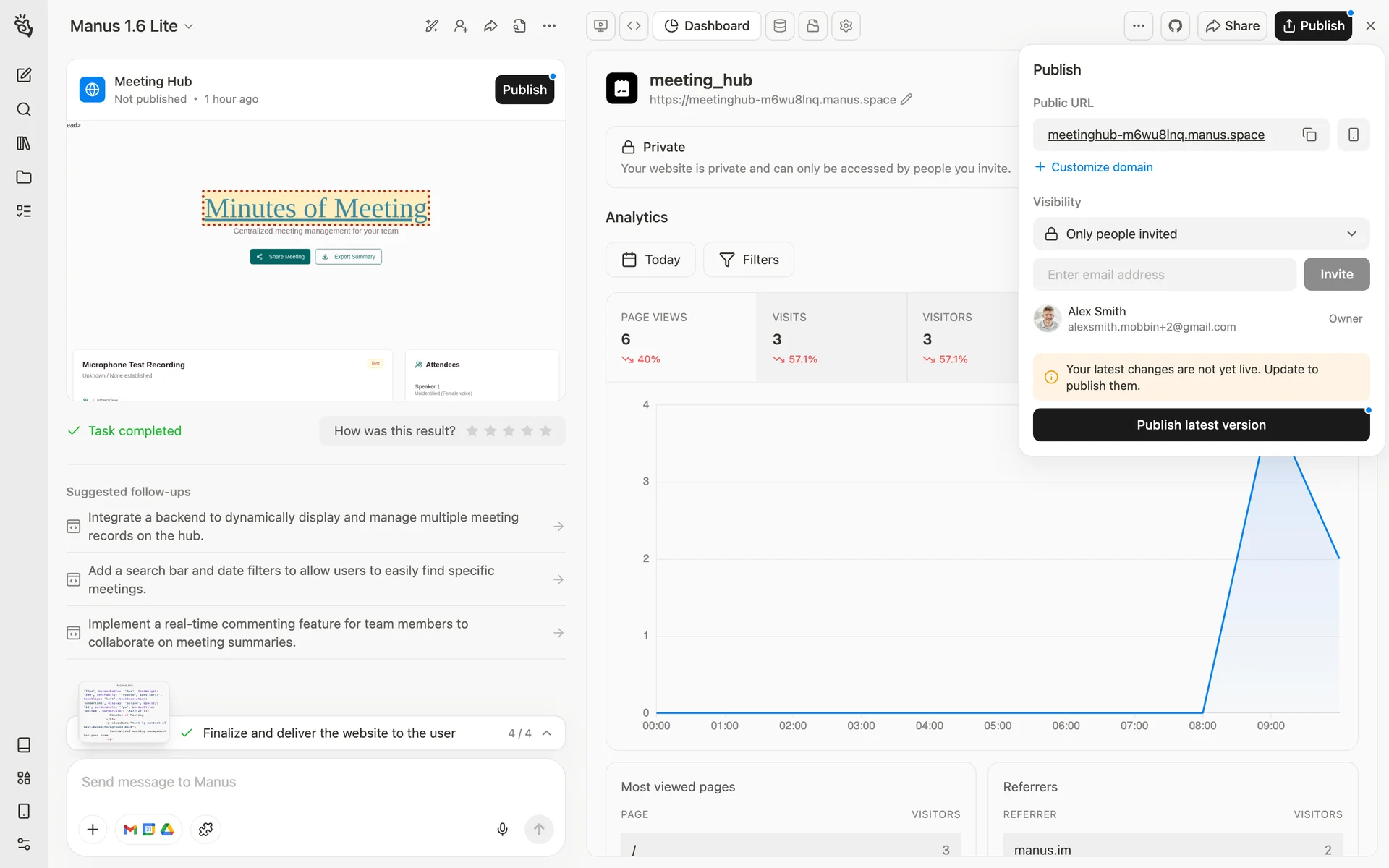Open the project settings gear icon
Viewport: 1389px width, 868px height.
[x=846, y=26]
